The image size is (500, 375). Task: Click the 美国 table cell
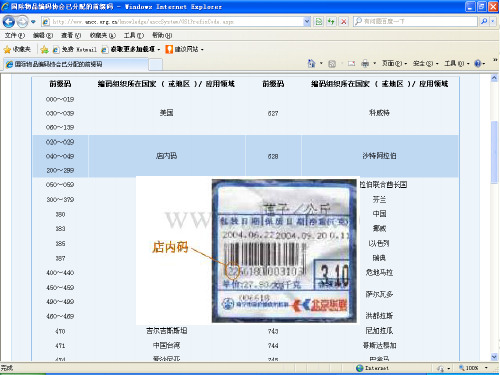click(166, 113)
